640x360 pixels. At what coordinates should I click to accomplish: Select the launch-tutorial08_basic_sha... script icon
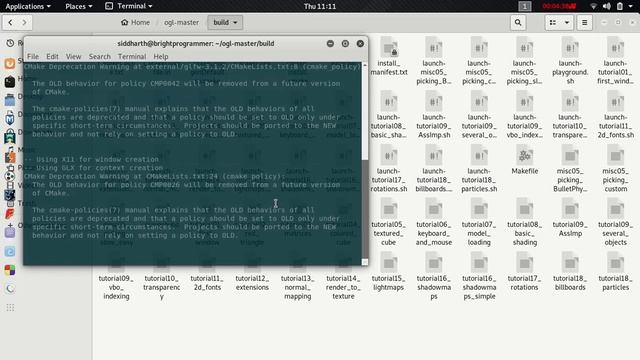point(389,101)
